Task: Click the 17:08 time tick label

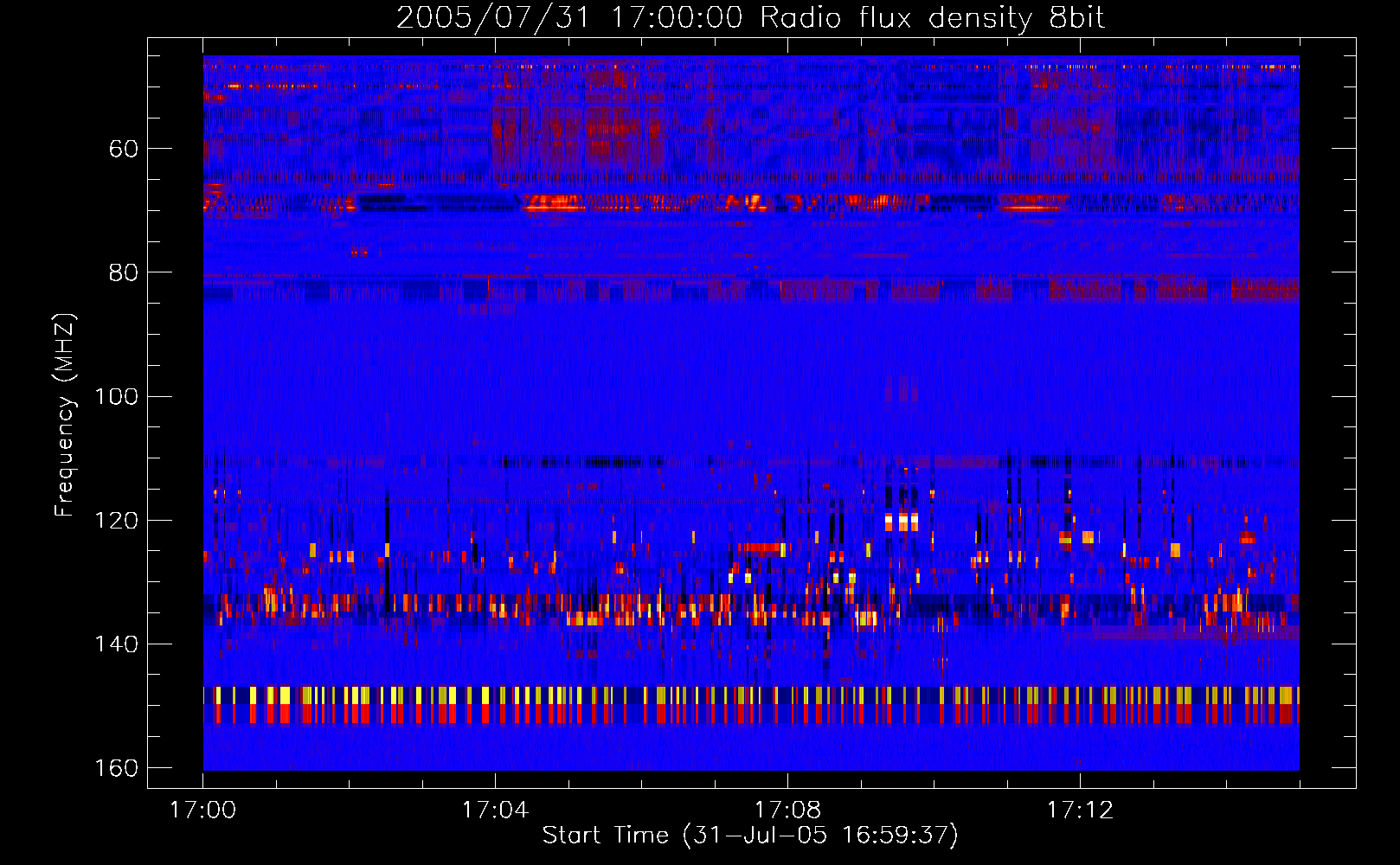Action: [x=787, y=811]
